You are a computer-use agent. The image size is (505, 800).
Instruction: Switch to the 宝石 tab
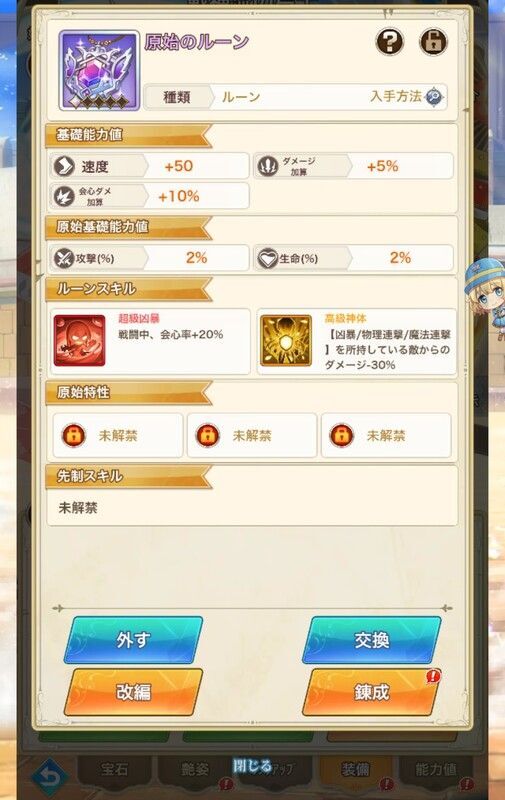click(114, 769)
